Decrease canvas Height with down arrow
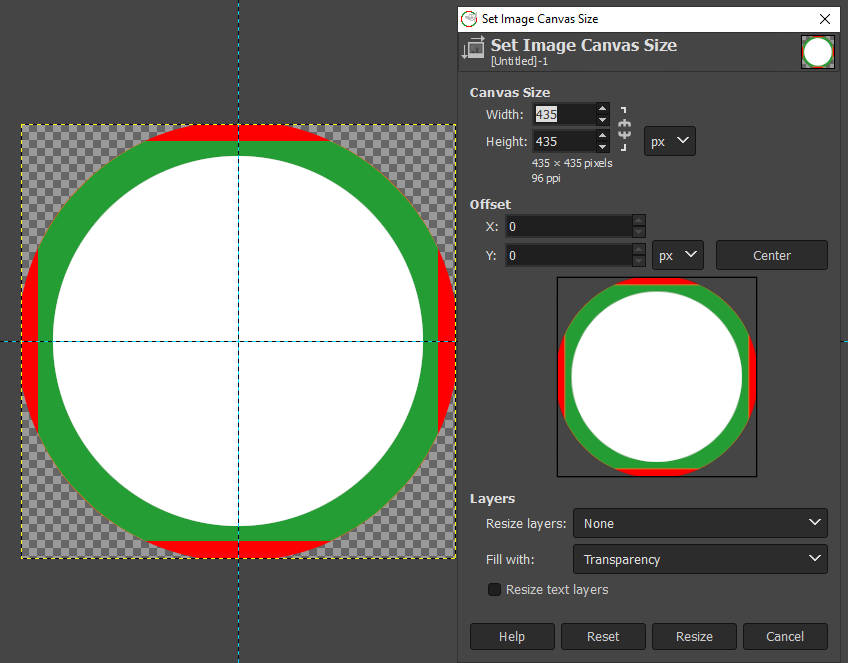Image resolution: width=848 pixels, height=663 pixels. 602,147
